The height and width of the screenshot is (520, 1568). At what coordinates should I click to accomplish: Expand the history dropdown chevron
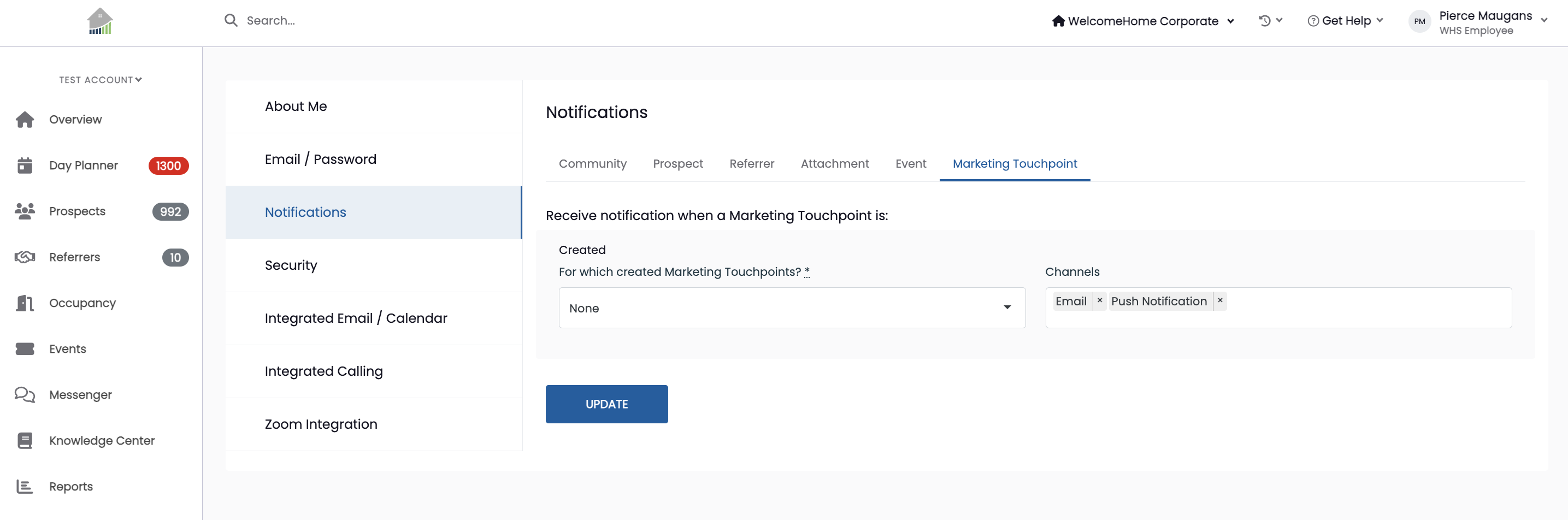(1280, 20)
